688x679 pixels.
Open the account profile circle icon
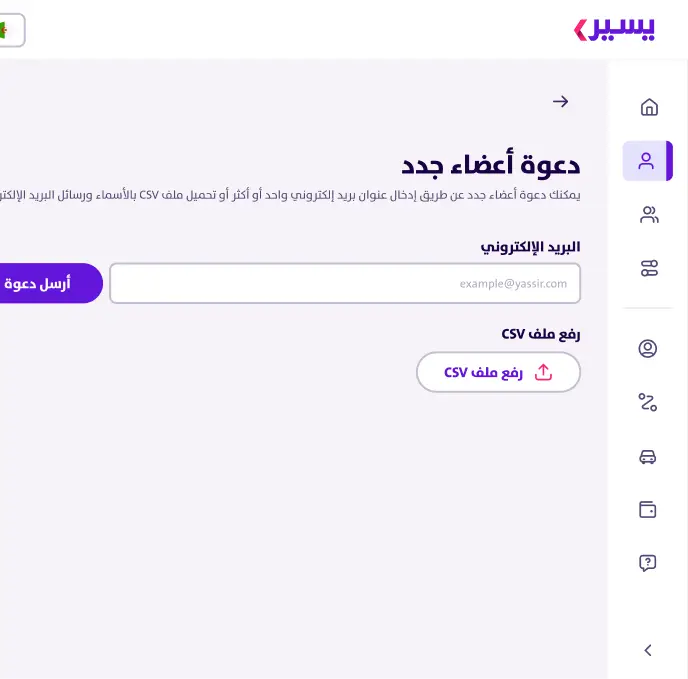[x=647, y=348]
